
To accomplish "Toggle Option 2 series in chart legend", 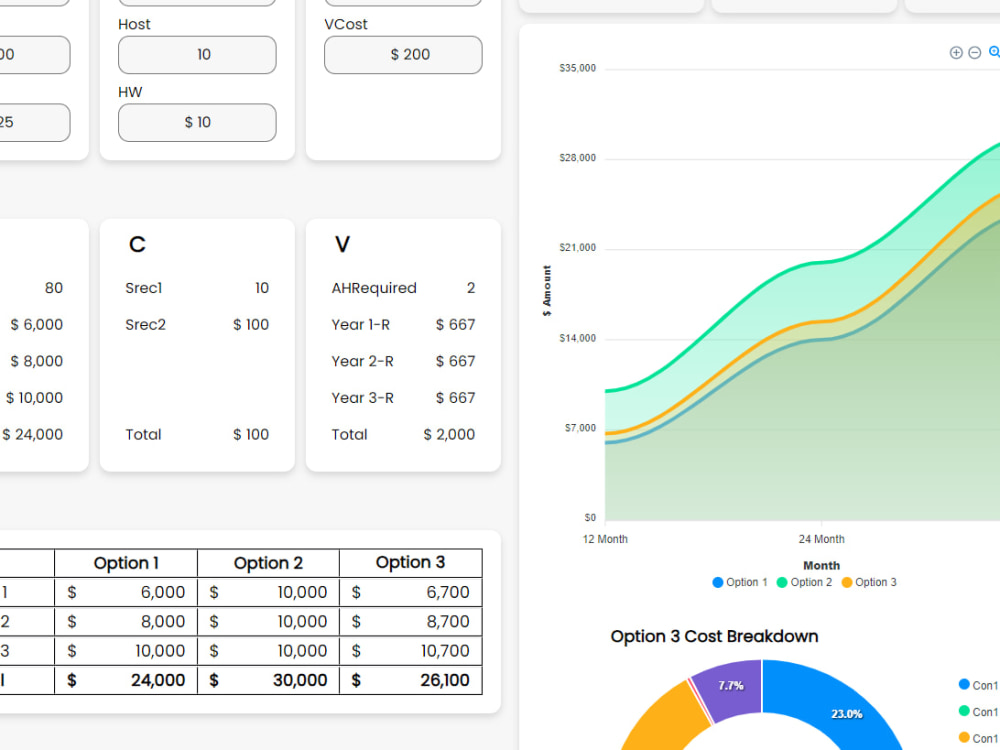I will coord(804,582).
